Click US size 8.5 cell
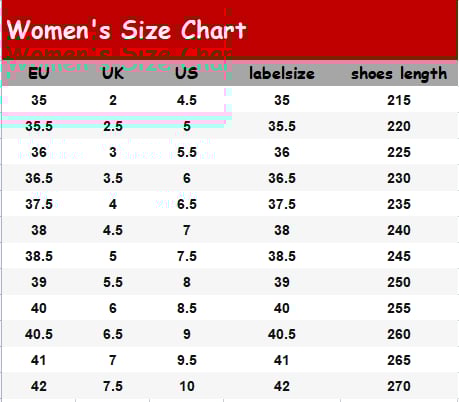The image size is (459, 402). [187, 308]
